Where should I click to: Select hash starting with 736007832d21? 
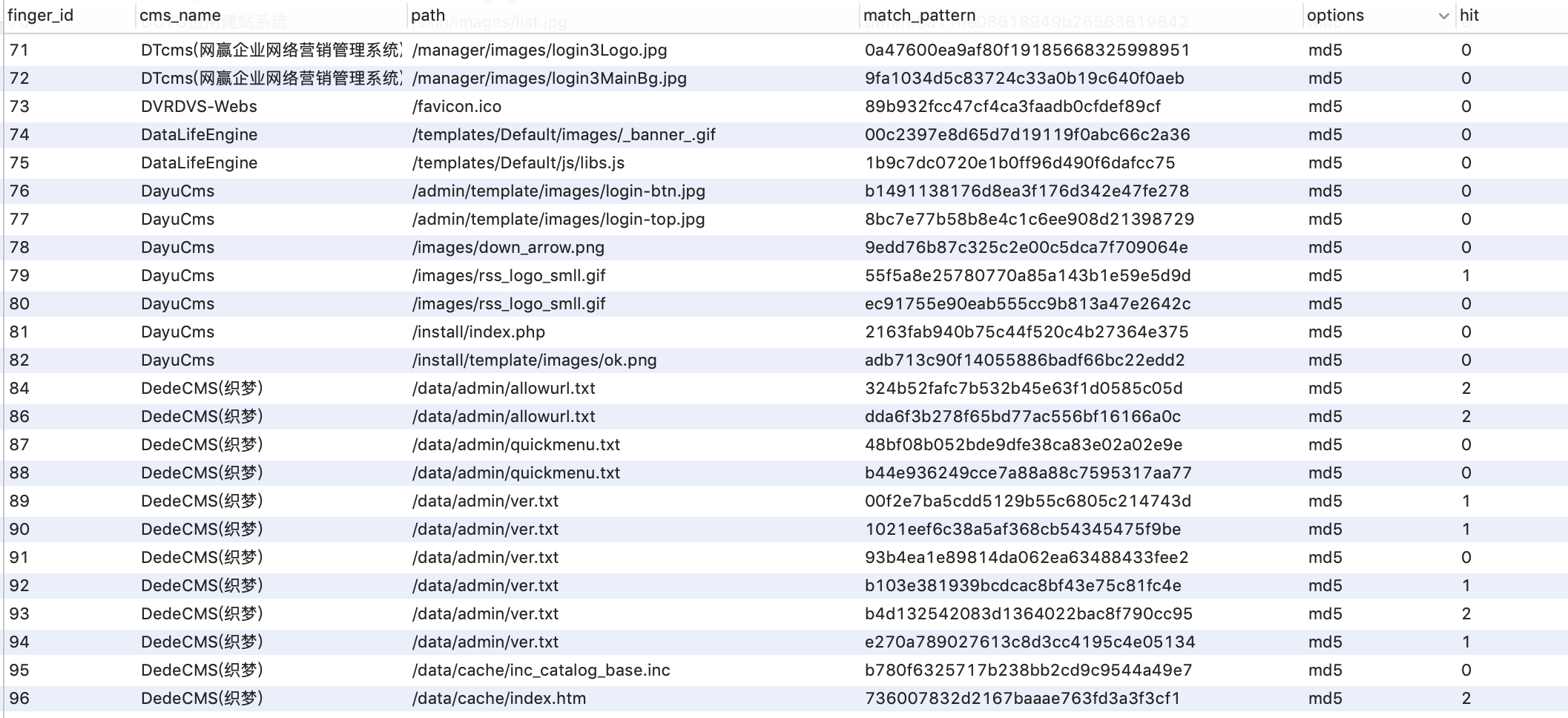point(1022,699)
